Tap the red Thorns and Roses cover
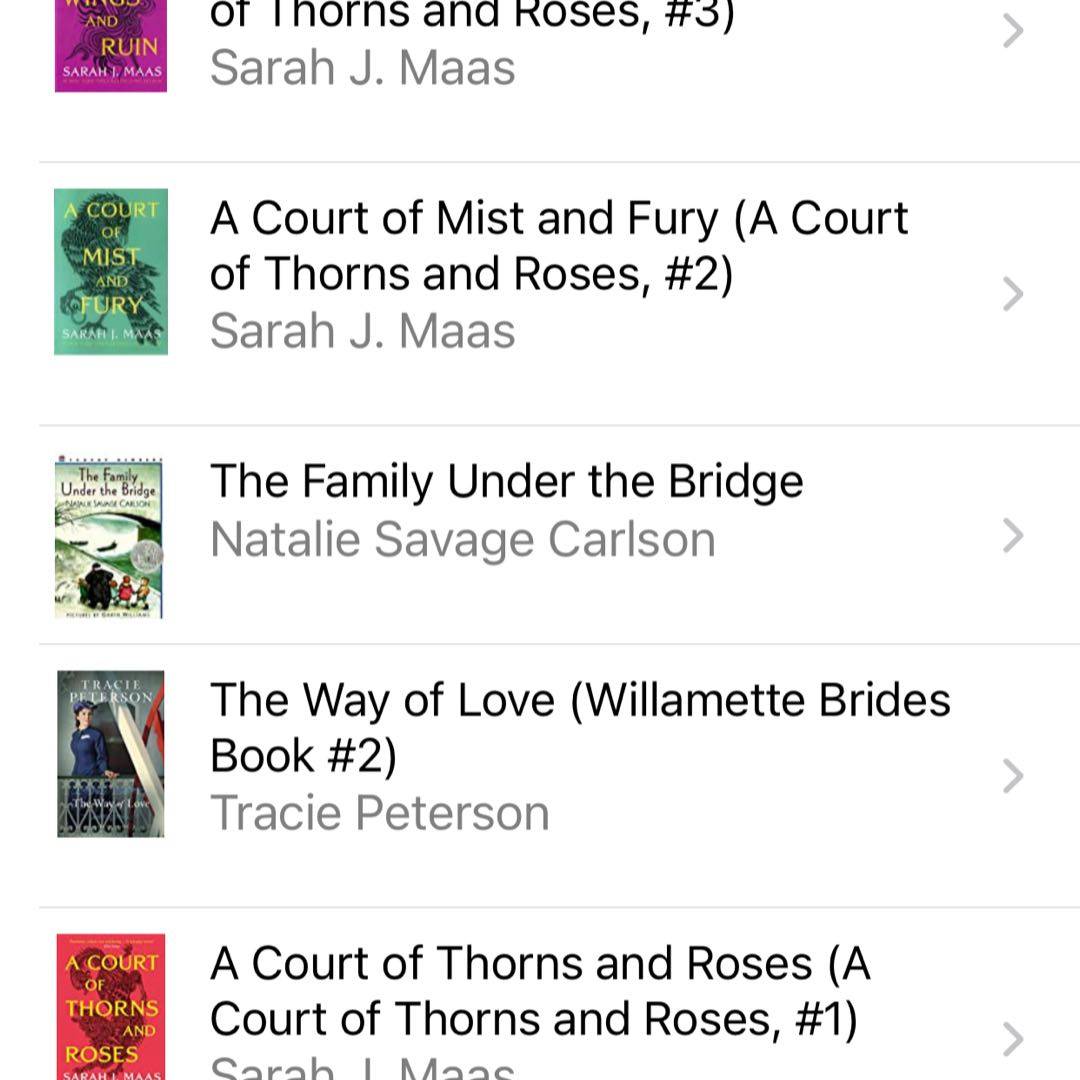 coord(110,1006)
